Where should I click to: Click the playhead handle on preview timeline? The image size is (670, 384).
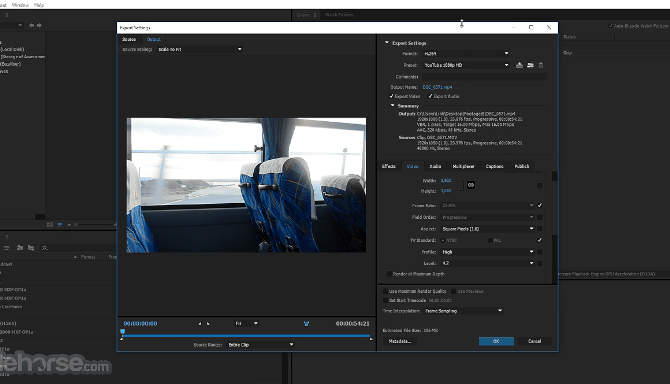pyautogui.click(x=123, y=331)
